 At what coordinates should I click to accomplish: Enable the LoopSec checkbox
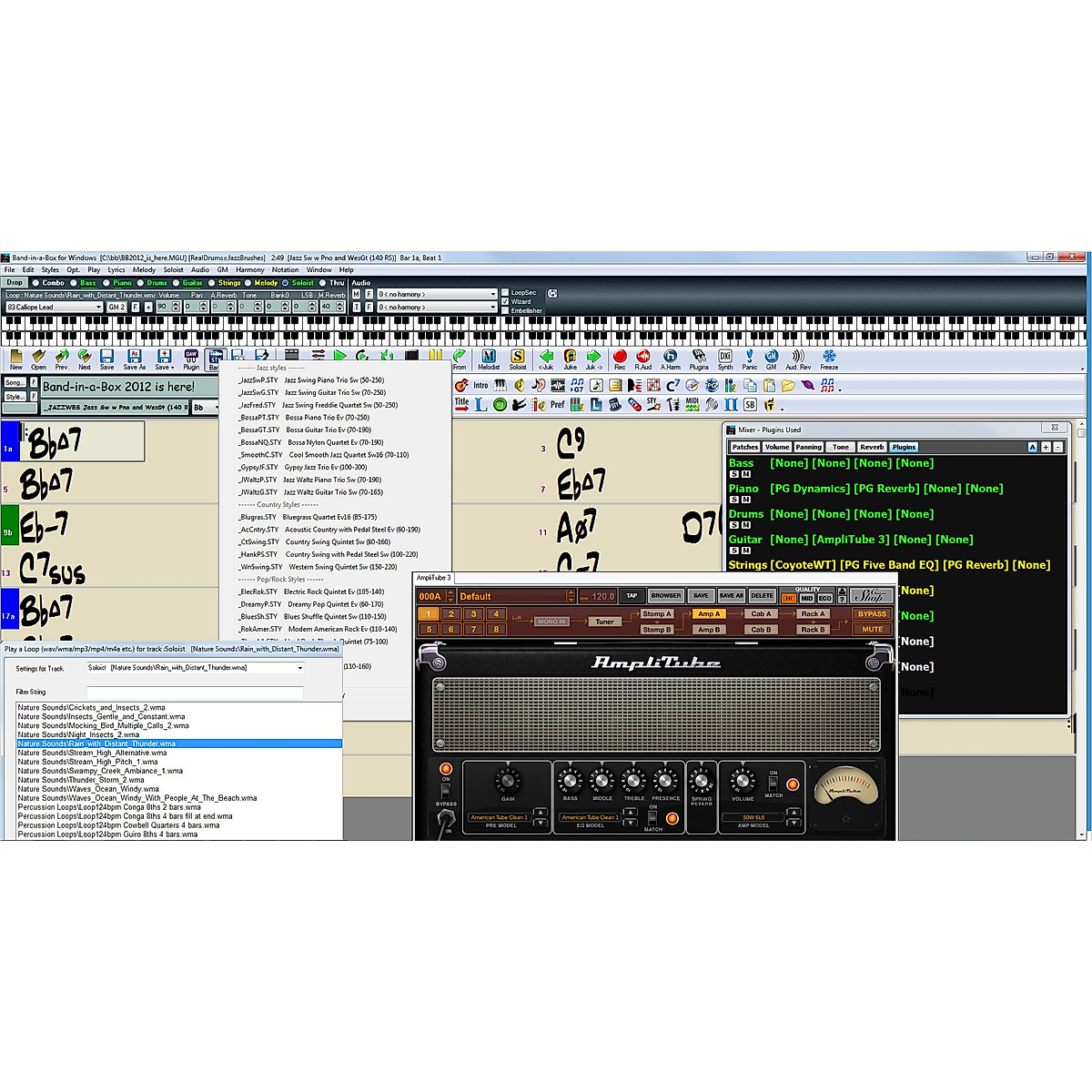point(505,293)
